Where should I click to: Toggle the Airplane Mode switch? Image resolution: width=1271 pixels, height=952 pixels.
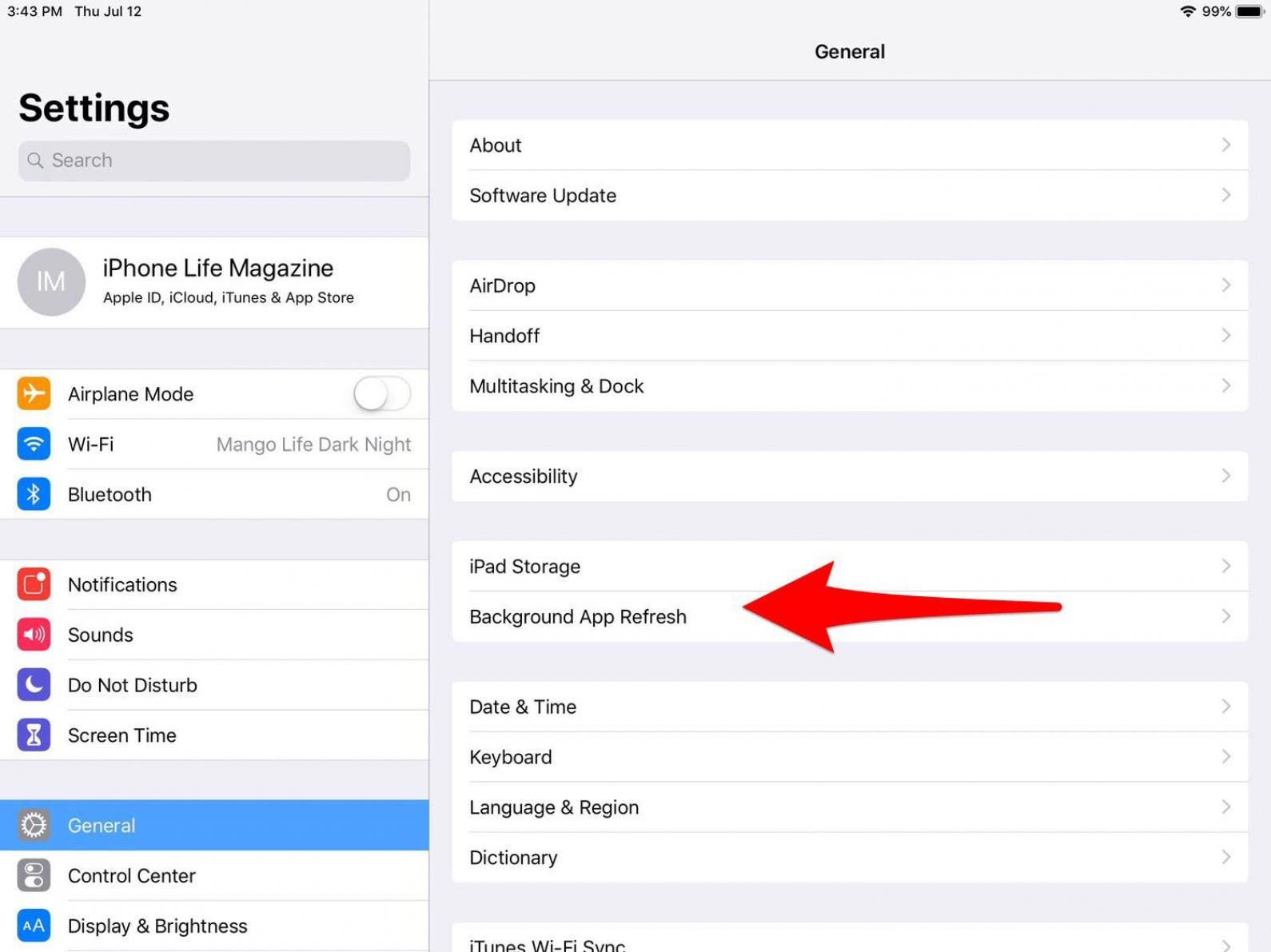click(x=382, y=393)
